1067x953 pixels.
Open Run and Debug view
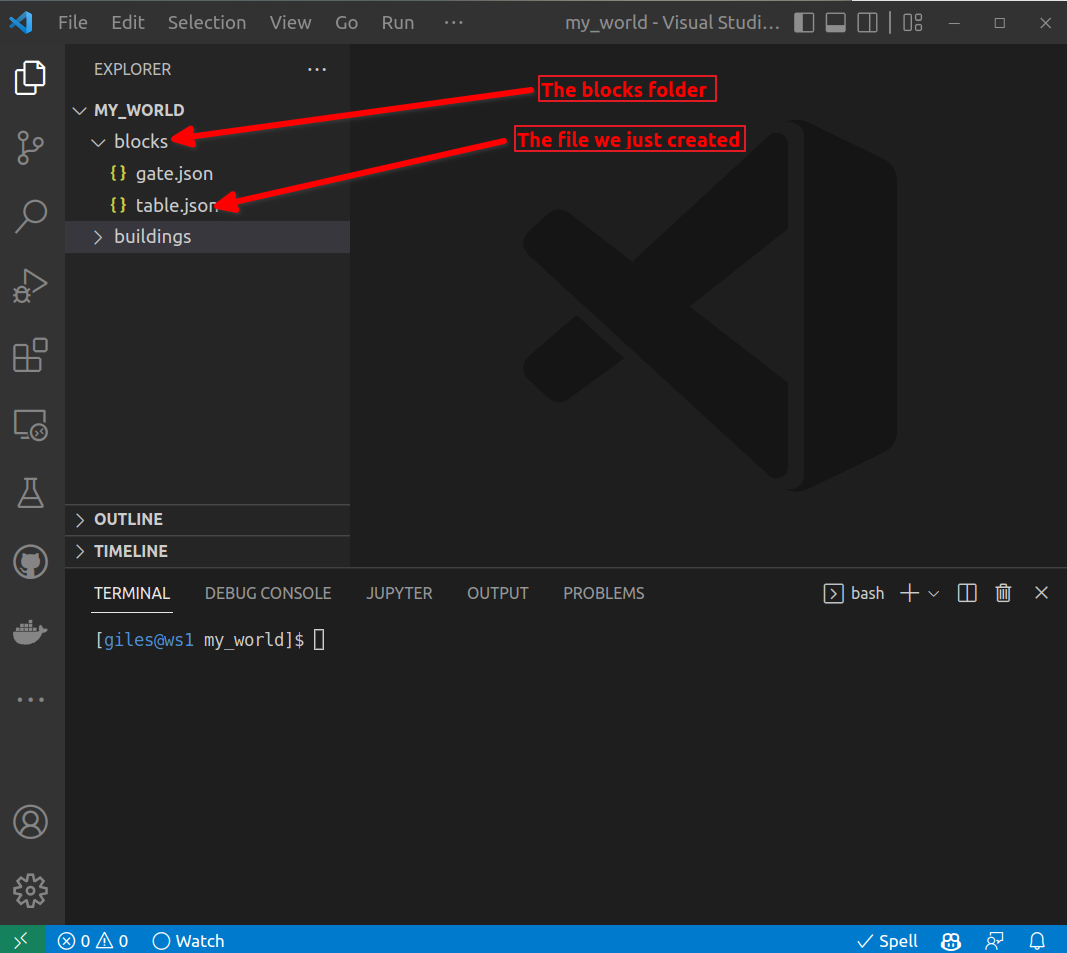[31, 286]
